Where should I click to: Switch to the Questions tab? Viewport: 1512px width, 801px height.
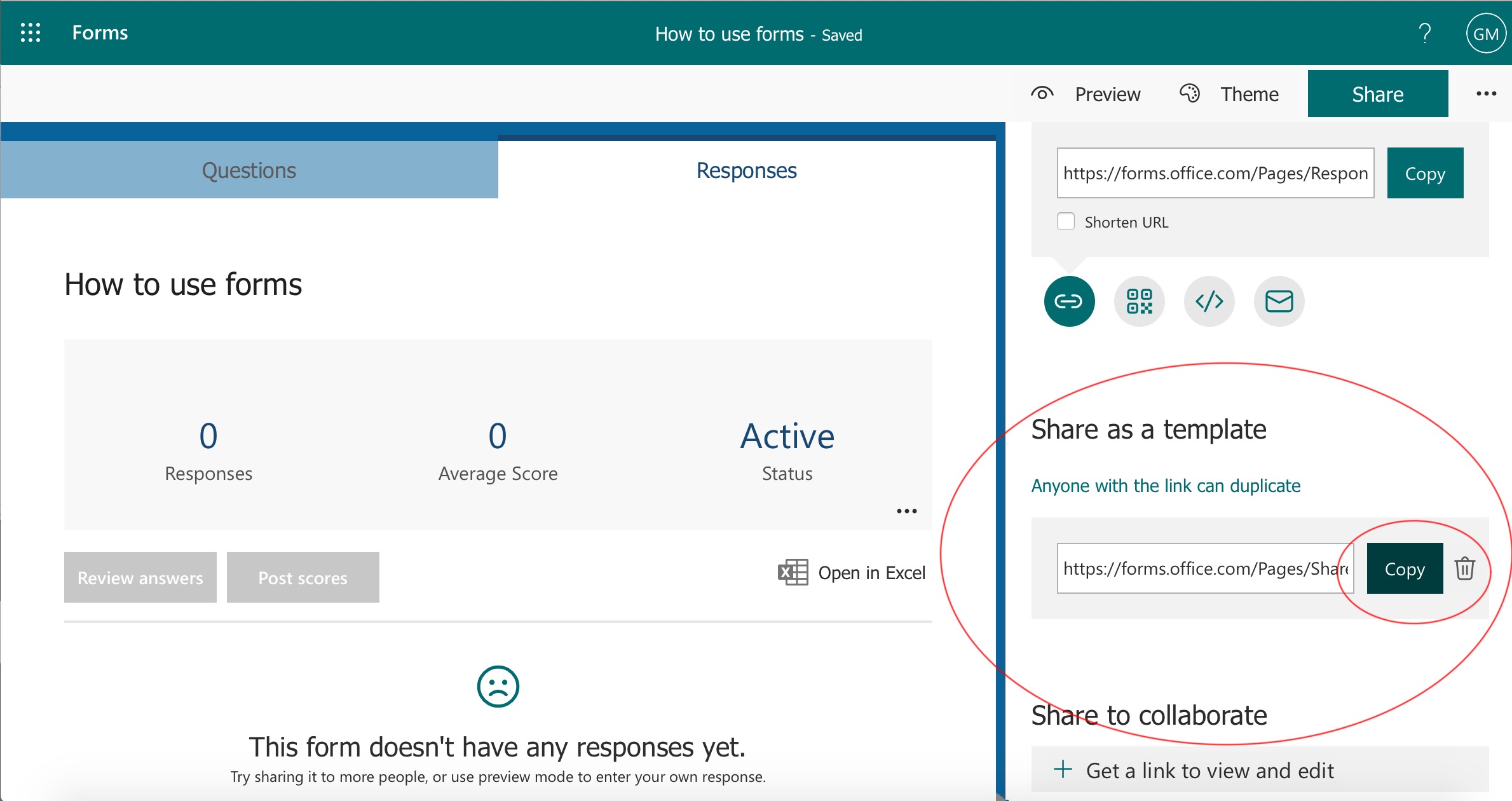click(249, 170)
